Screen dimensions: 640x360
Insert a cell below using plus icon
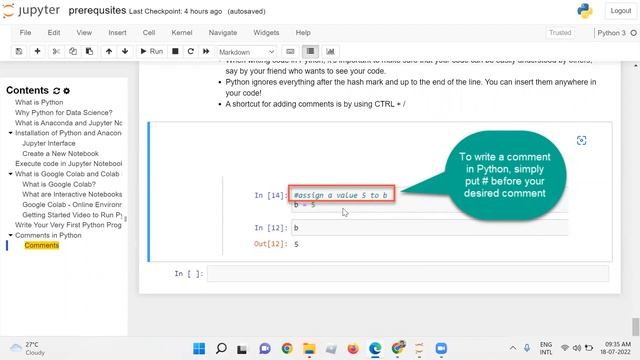[x=37, y=51]
